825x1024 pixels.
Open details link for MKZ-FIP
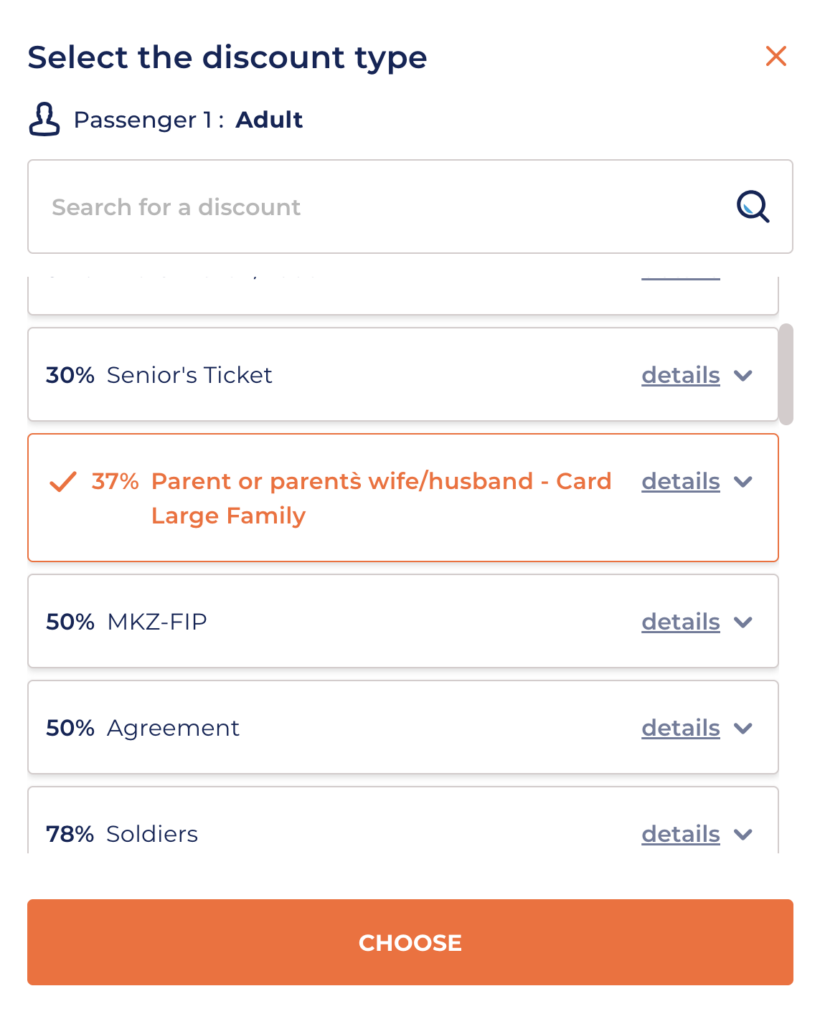(x=680, y=622)
